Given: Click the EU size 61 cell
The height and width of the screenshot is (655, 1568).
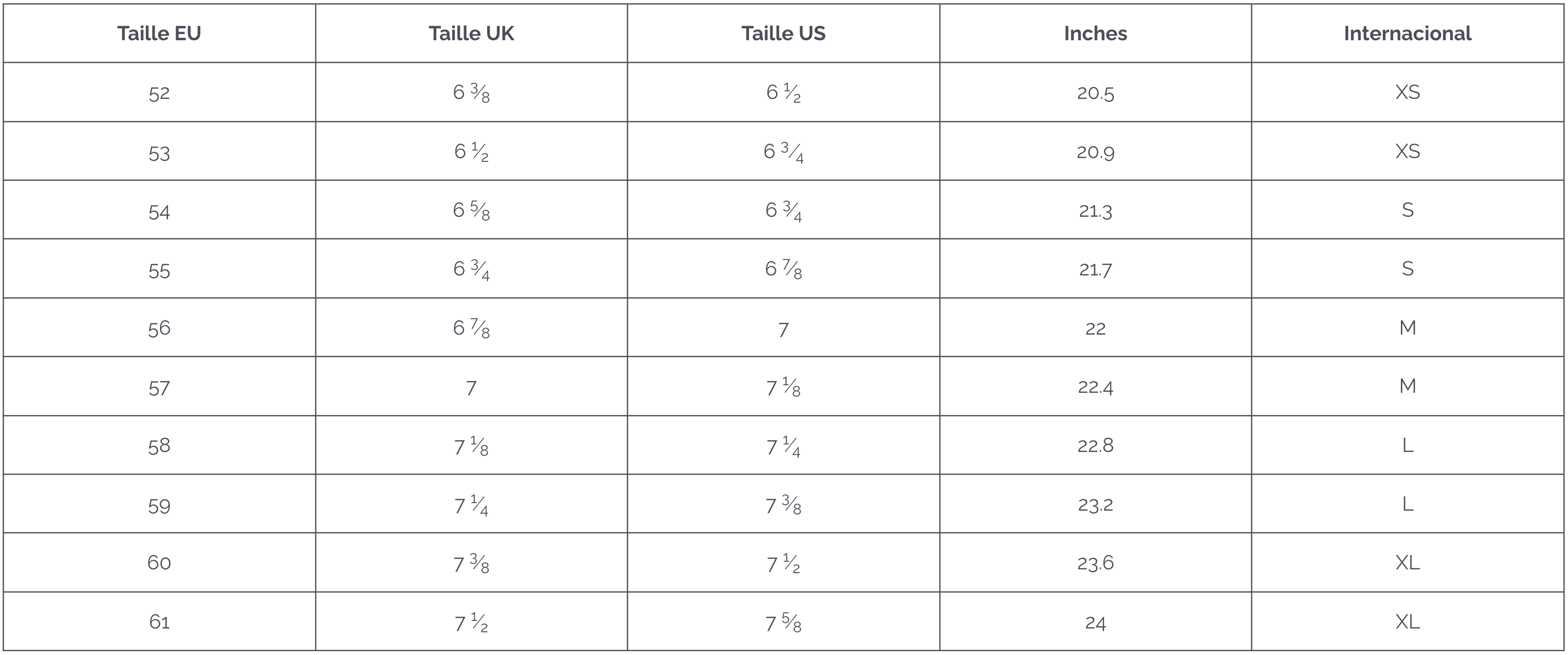Looking at the screenshot, I should [159, 621].
